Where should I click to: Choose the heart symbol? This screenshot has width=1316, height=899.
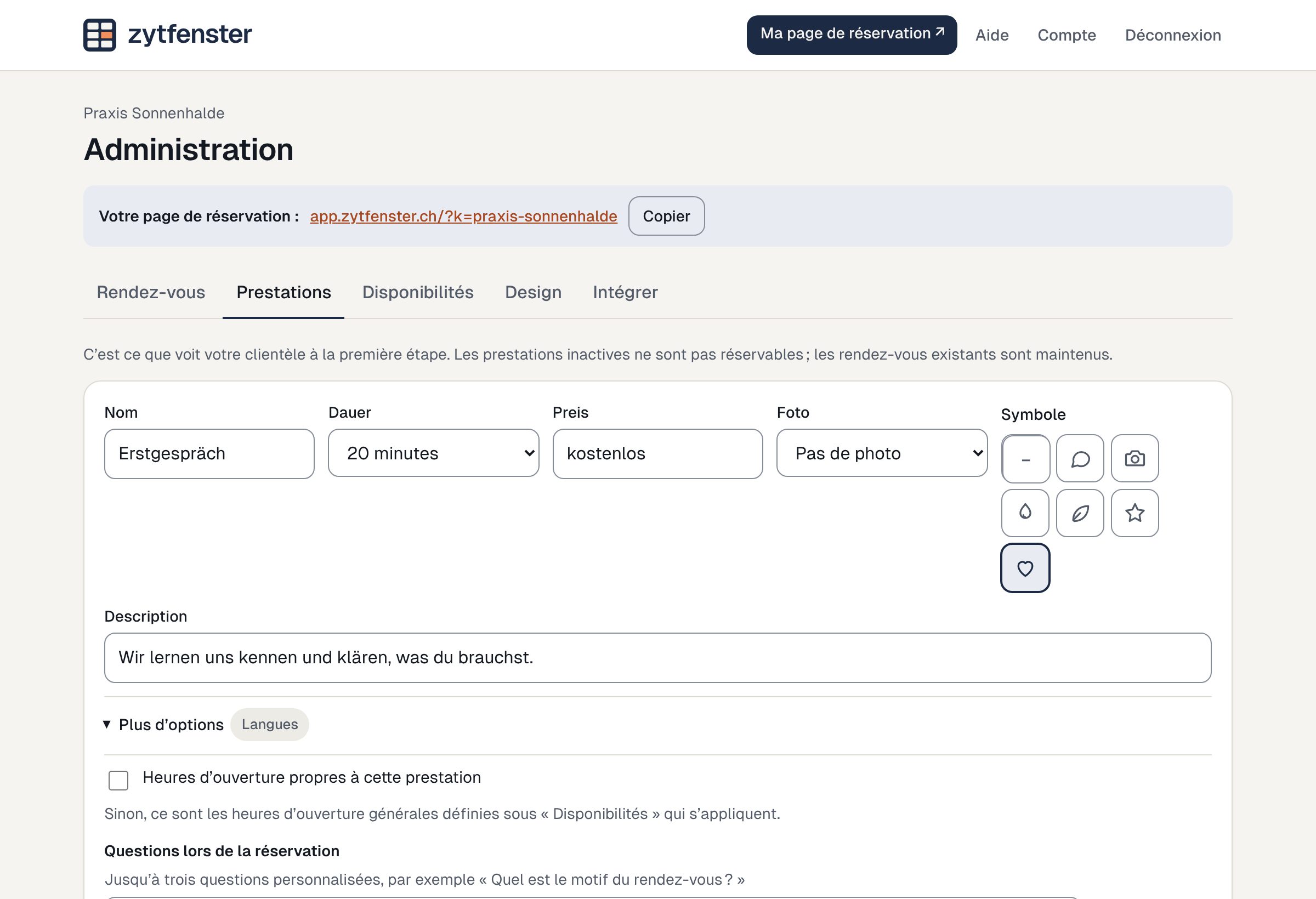1025,568
